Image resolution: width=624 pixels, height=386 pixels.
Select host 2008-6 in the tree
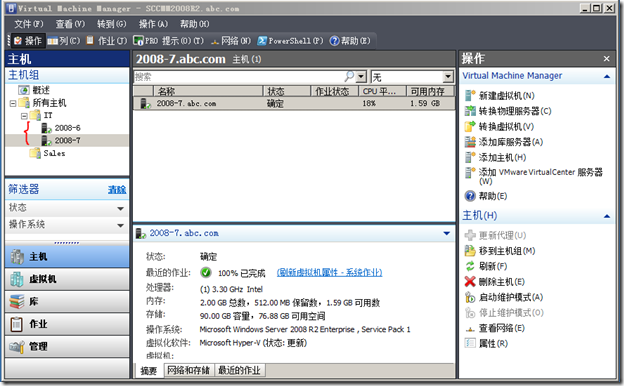coord(61,128)
